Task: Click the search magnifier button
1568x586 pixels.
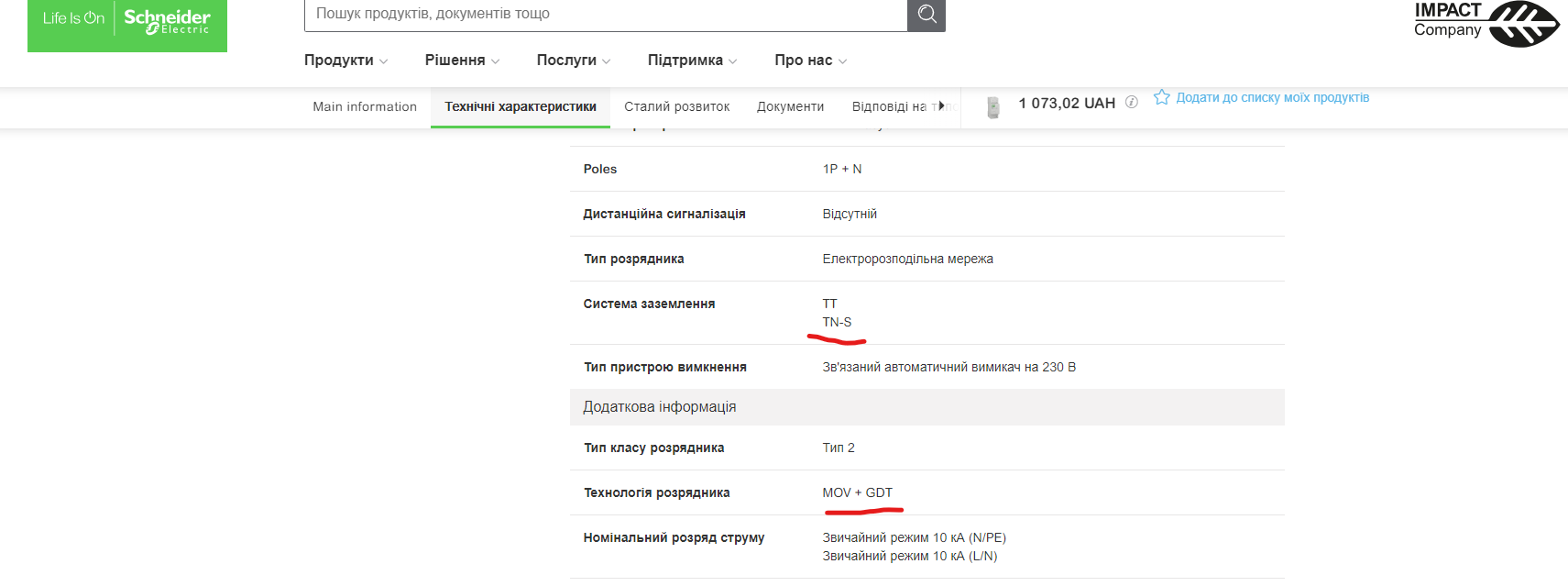Action: pyautogui.click(x=927, y=15)
